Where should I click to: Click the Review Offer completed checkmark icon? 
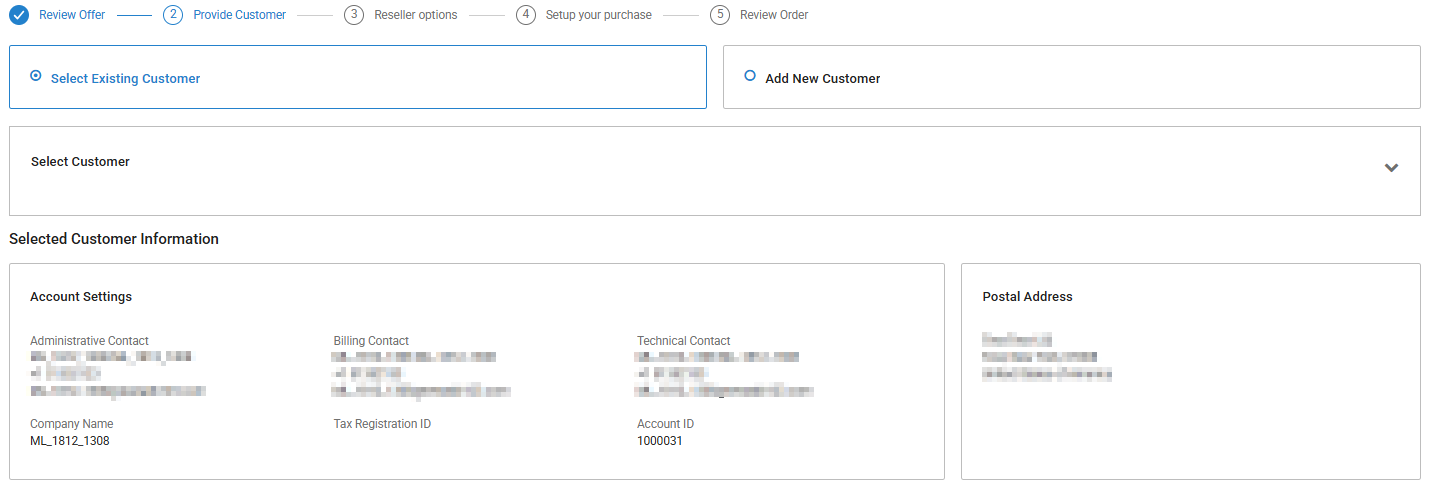(x=19, y=15)
